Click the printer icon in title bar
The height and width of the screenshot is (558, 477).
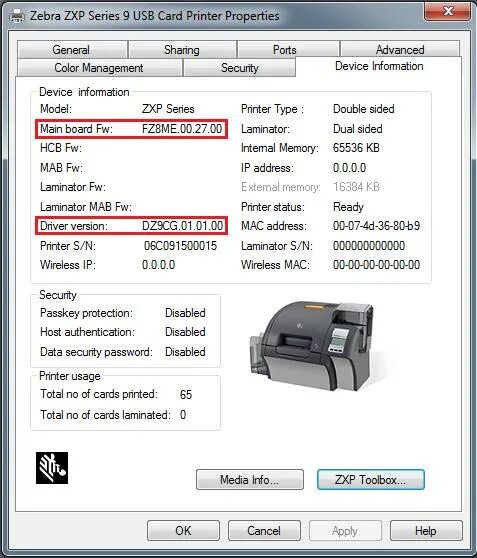[17, 16]
